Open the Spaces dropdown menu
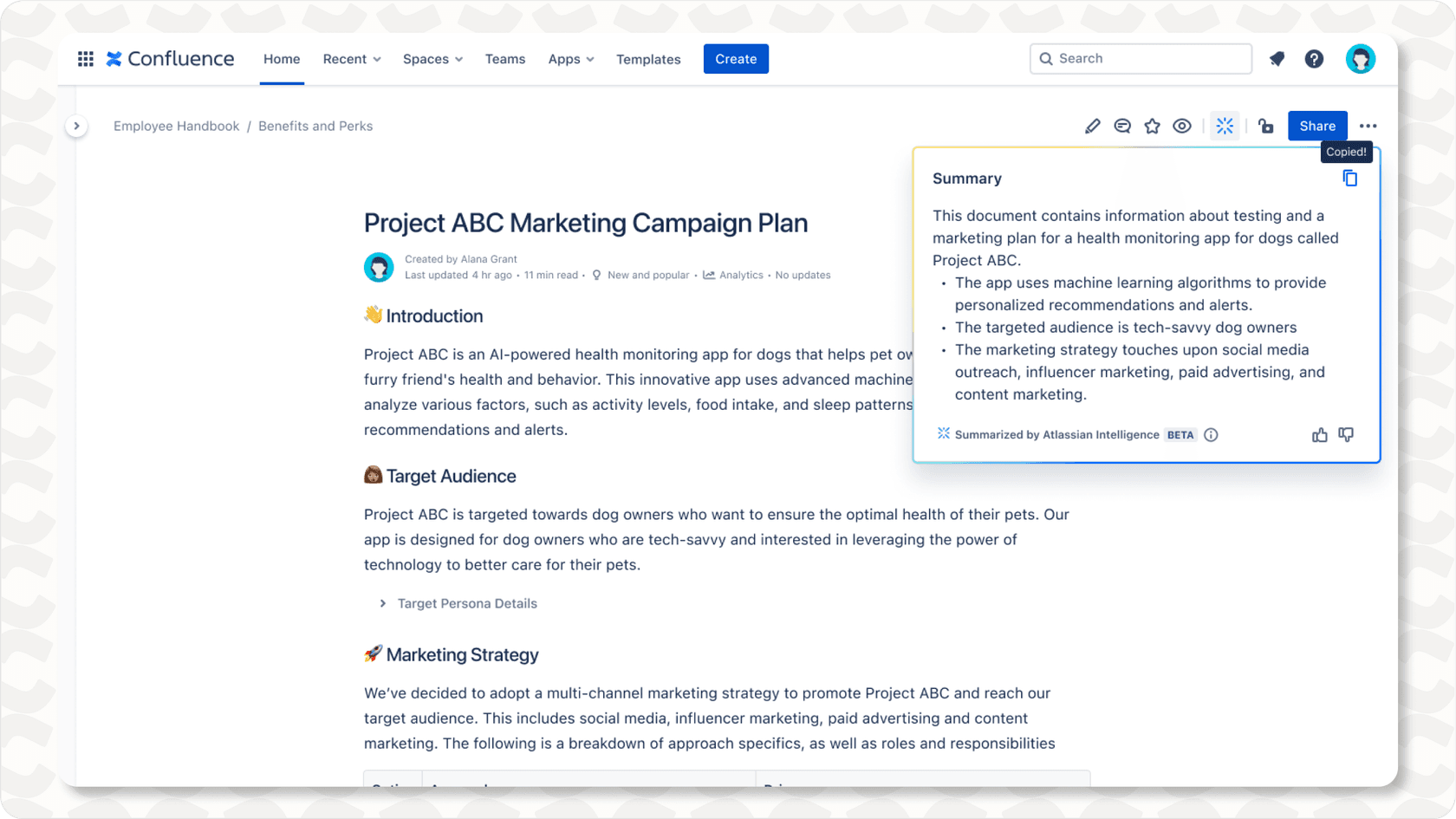The width and height of the screenshot is (1456, 819). (x=432, y=59)
